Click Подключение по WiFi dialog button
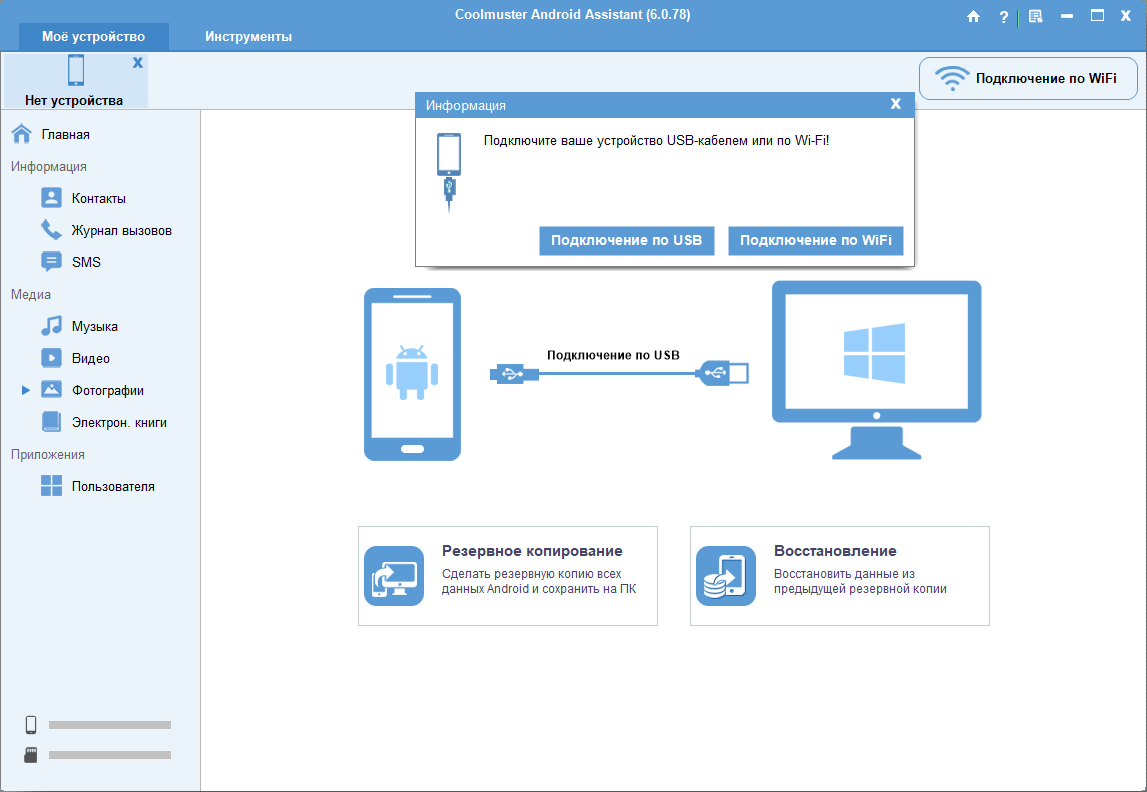1147x792 pixels. 816,241
